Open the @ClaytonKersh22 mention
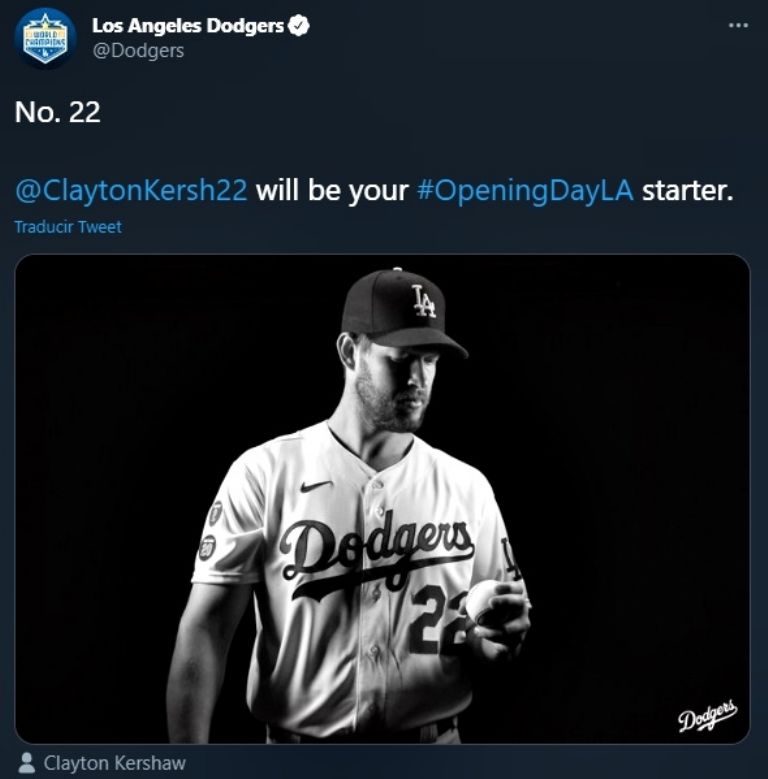 [x=131, y=190]
